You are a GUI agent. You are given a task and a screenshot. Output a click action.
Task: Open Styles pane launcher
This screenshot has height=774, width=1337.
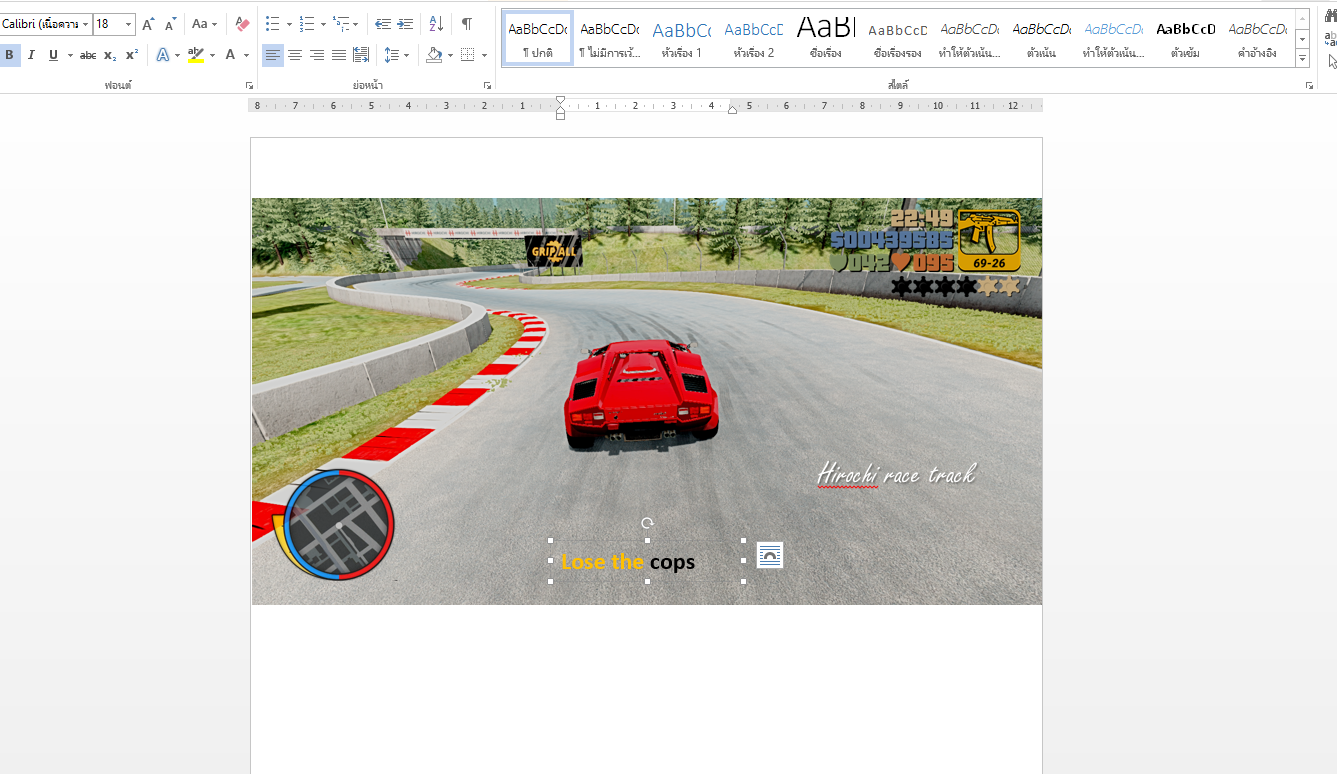tap(1309, 86)
